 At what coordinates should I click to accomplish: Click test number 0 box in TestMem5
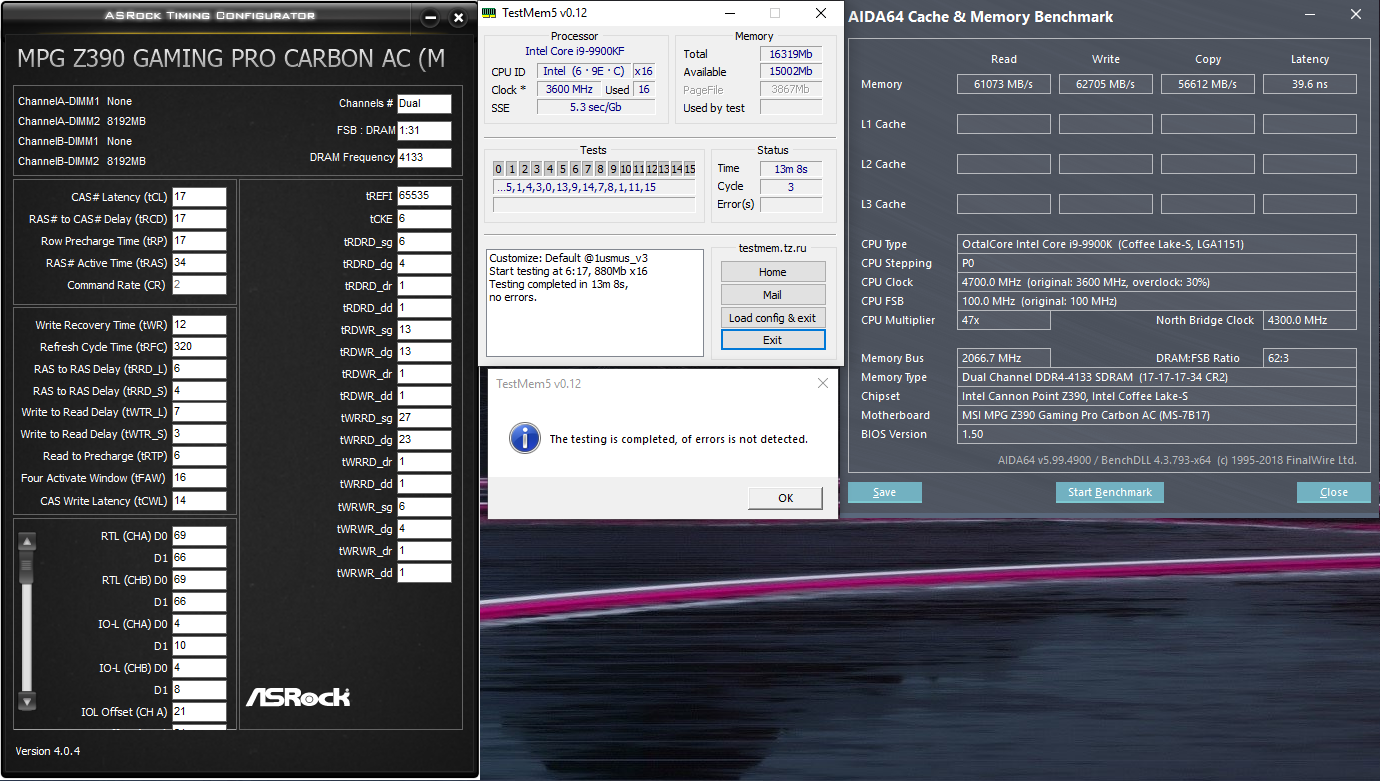click(499, 169)
